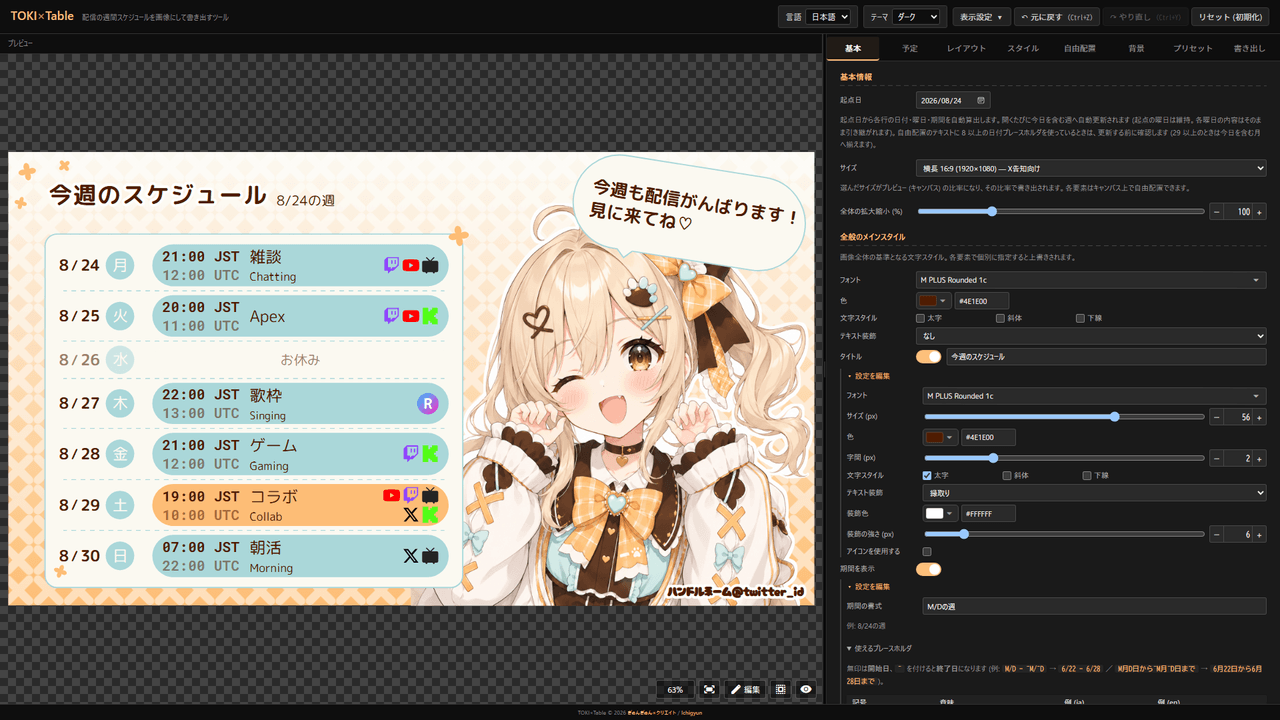Open main 色 color swatch #4E1E00
The height and width of the screenshot is (720, 1280).
(x=933, y=300)
